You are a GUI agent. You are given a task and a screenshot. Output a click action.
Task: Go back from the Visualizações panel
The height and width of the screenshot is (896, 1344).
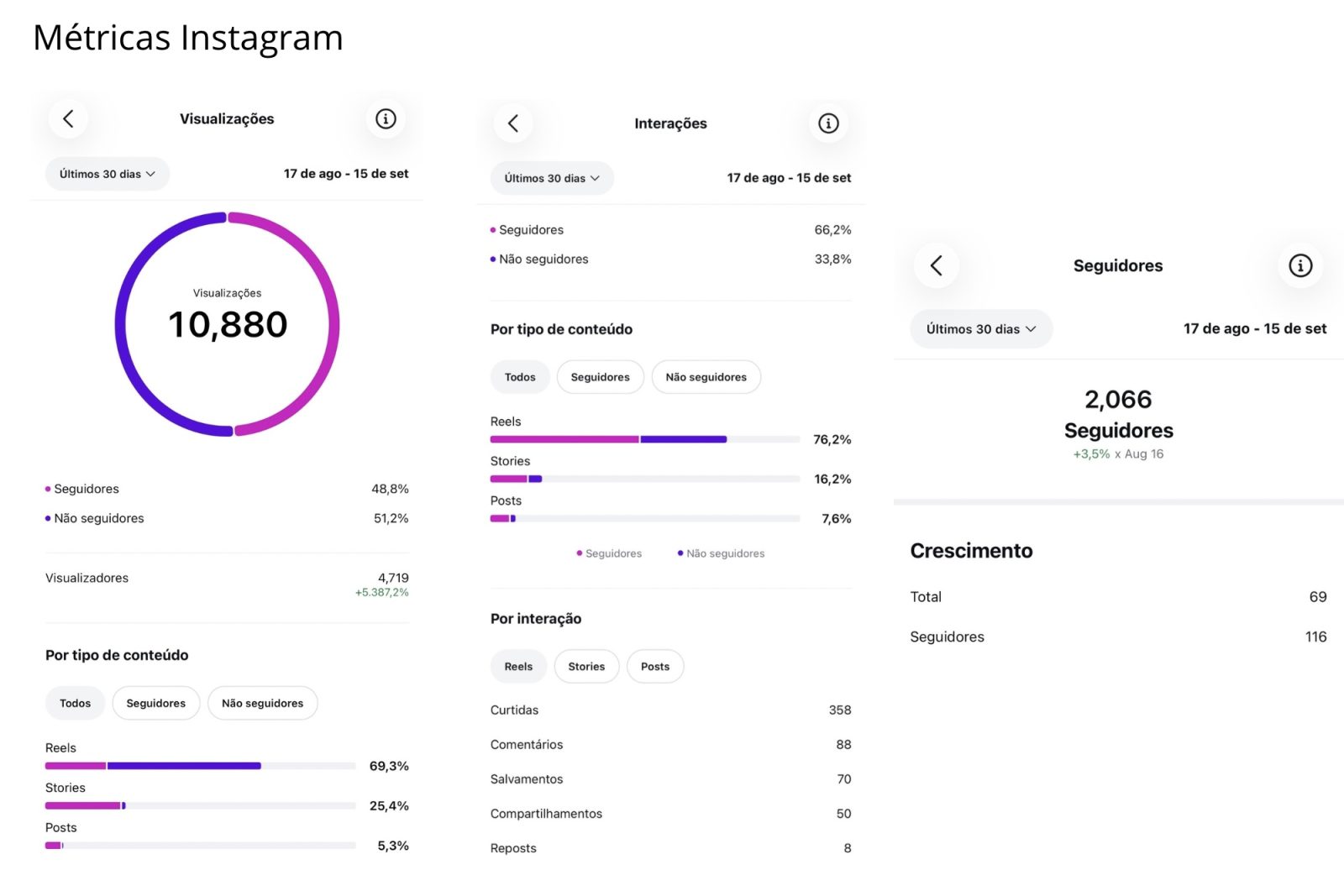click(x=68, y=118)
